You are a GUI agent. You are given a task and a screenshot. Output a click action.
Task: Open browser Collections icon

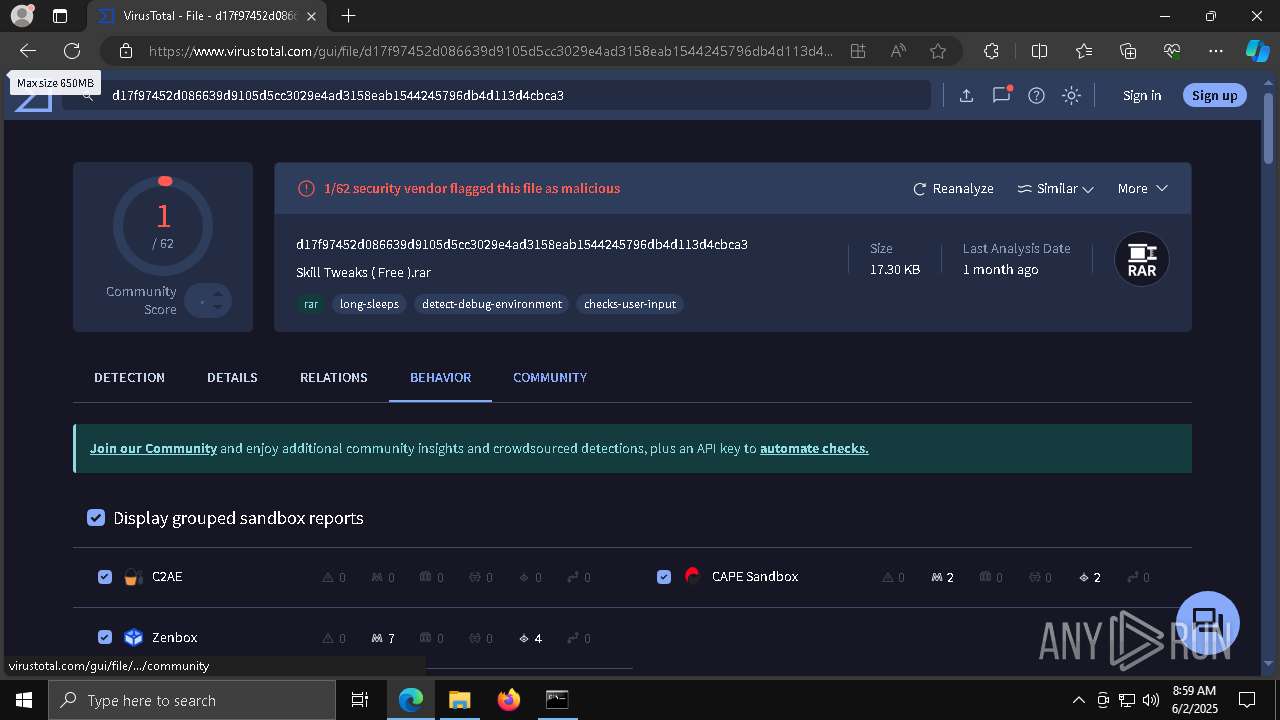(x=1128, y=51)
